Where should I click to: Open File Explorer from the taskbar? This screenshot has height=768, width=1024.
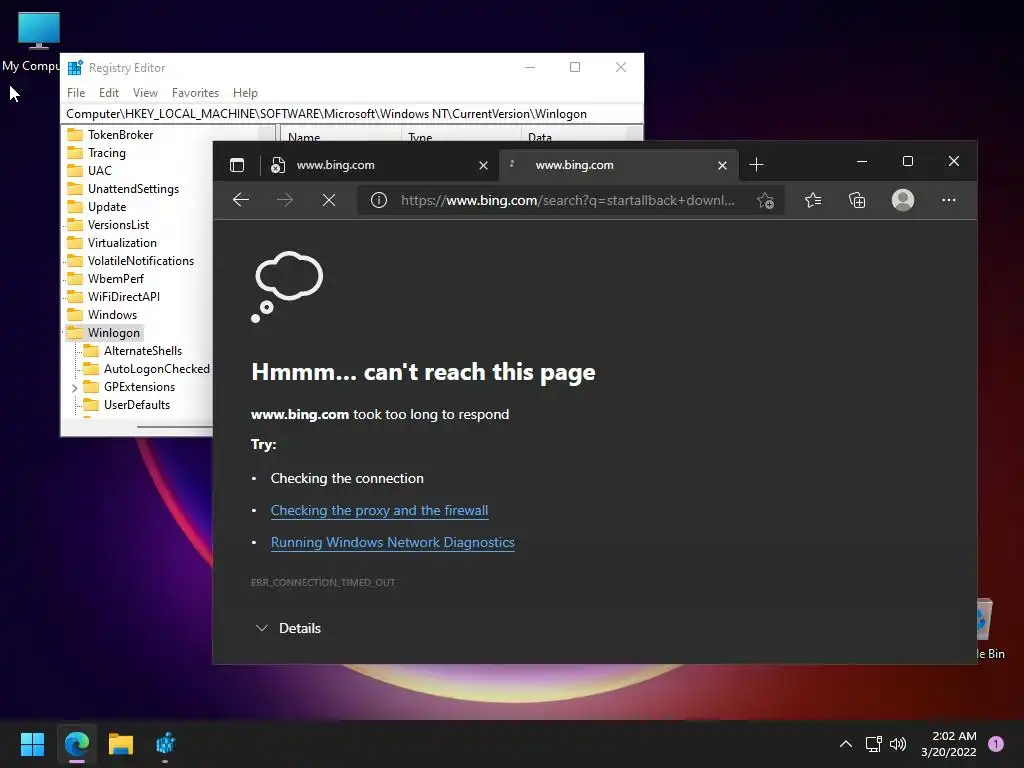point(121,744)
